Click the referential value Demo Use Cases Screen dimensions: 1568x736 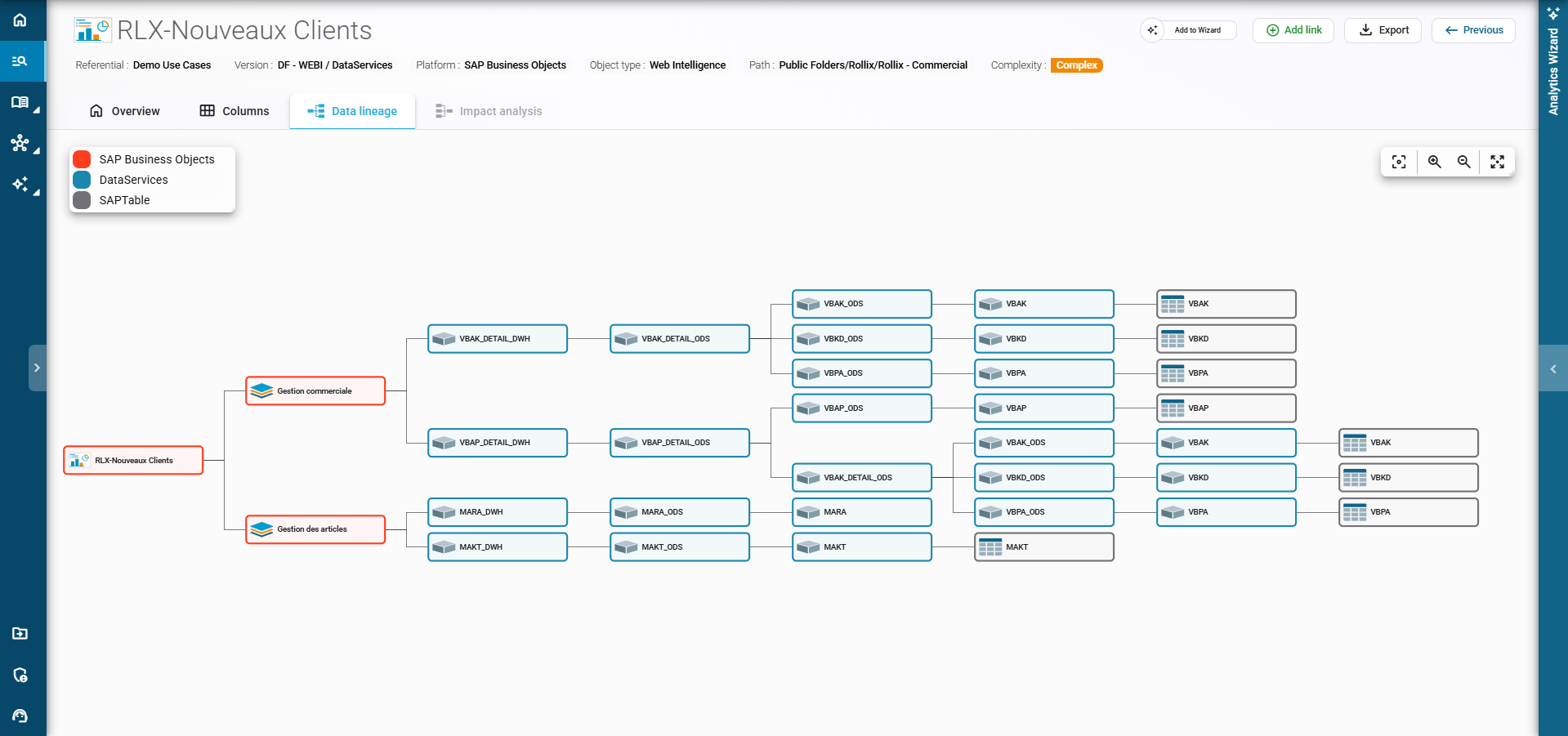click(172, 65)
